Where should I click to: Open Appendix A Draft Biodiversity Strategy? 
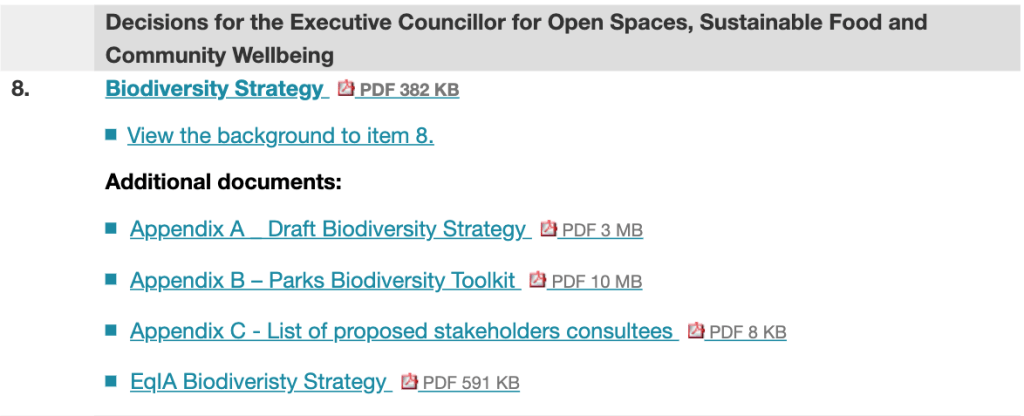[x=328, y=229]
